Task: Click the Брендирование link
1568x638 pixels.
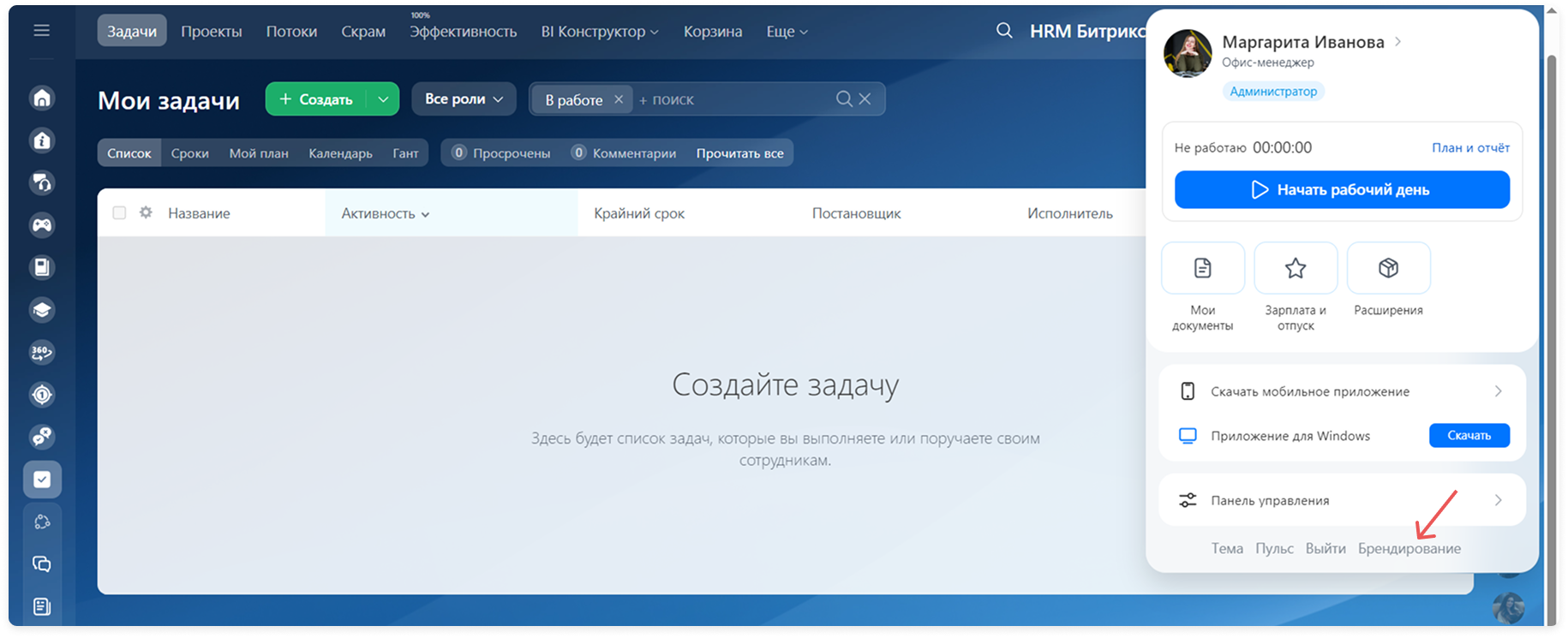Action: 1409,548
